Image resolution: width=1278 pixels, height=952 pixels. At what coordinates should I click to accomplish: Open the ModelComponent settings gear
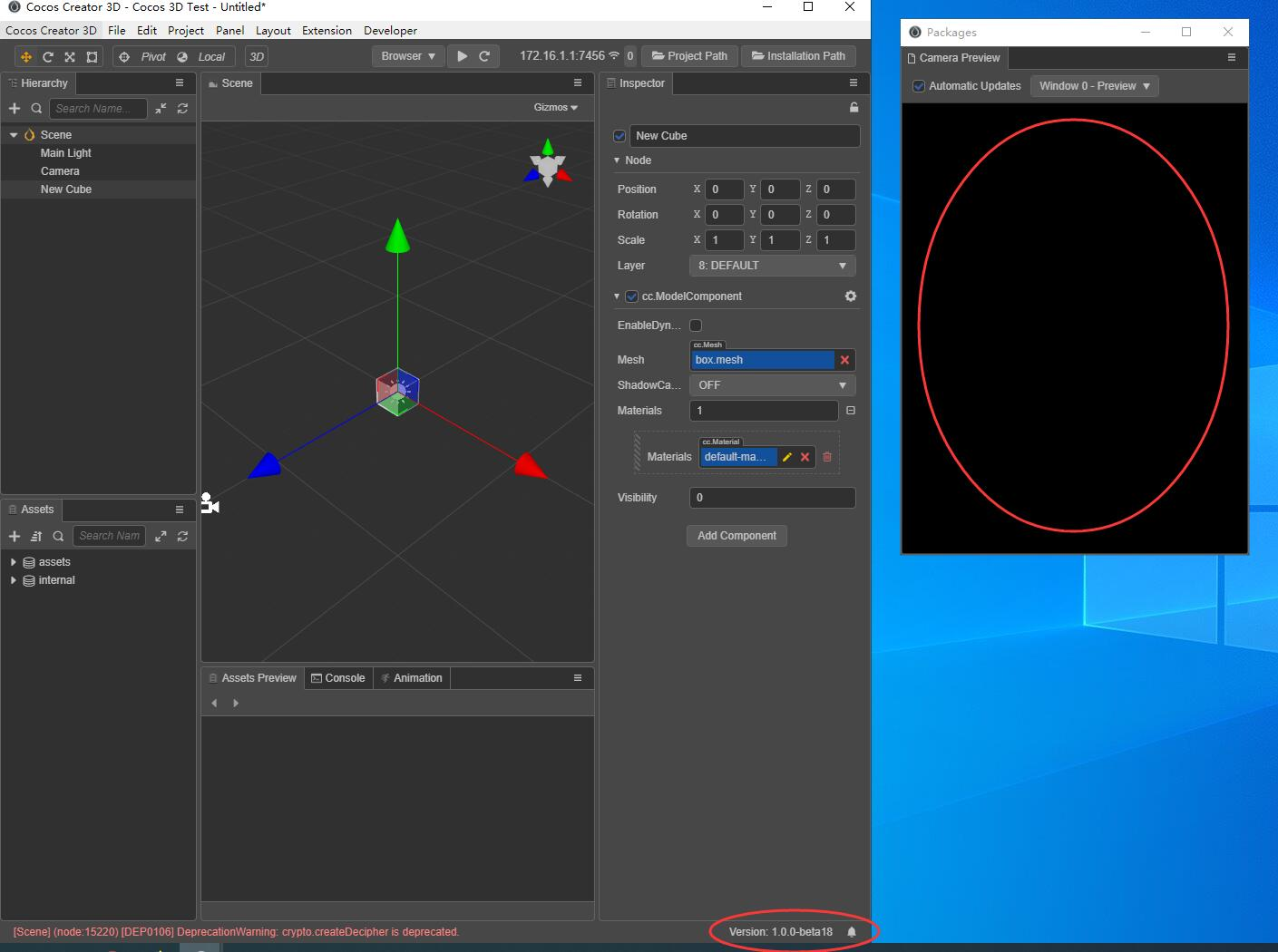click(x=850, y=296)
